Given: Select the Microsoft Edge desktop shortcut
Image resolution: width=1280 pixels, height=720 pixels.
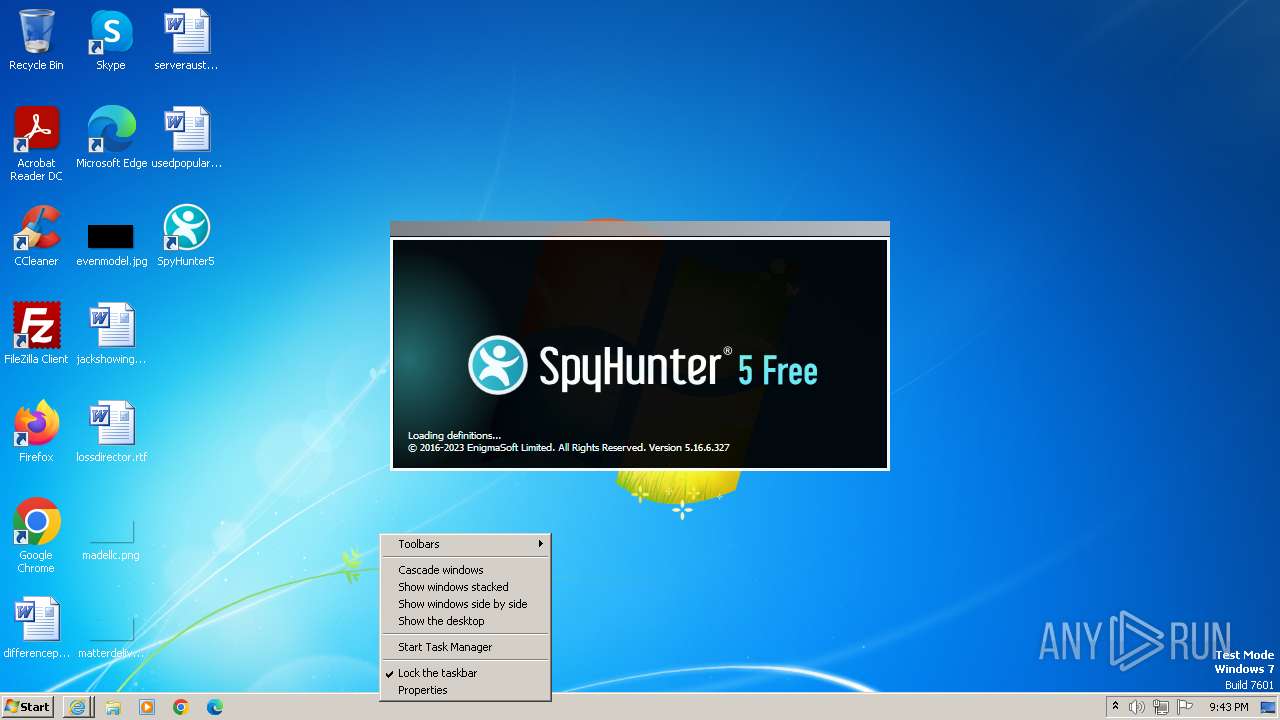Looking at the screenshot, I should 111,138.
